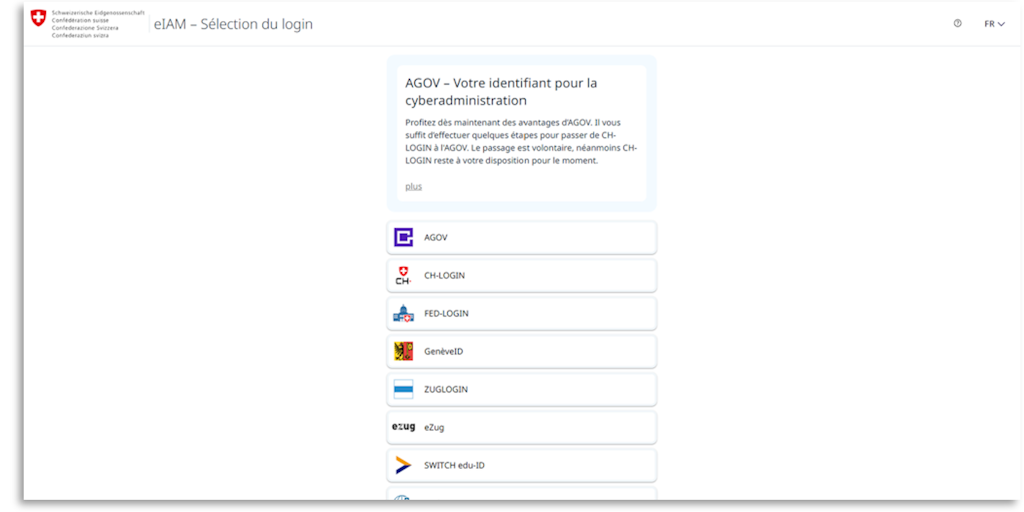Click the Swiss Confederation coat of arms logo
The width and height of the screenshot is (1024, 512).
click(x=39, y=18)
